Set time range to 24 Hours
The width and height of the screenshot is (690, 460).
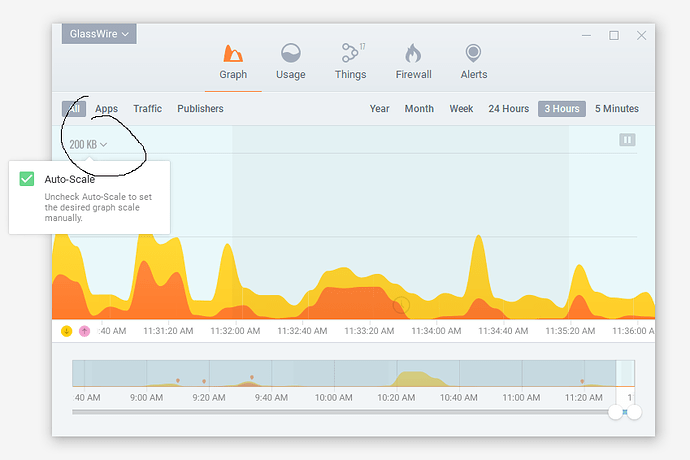click(508, 109)
